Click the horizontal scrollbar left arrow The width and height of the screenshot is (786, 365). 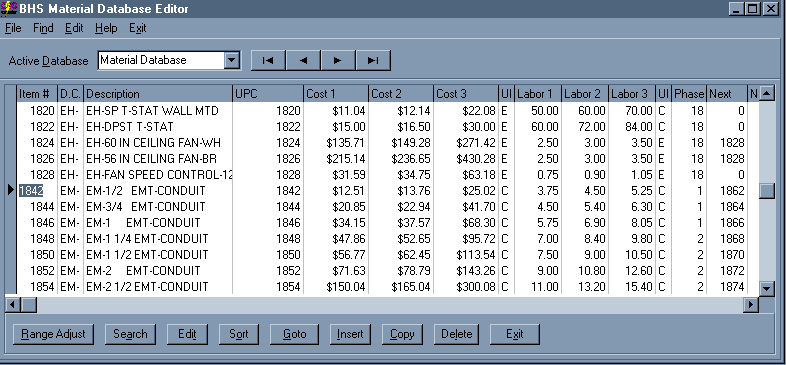pos(13,304)
